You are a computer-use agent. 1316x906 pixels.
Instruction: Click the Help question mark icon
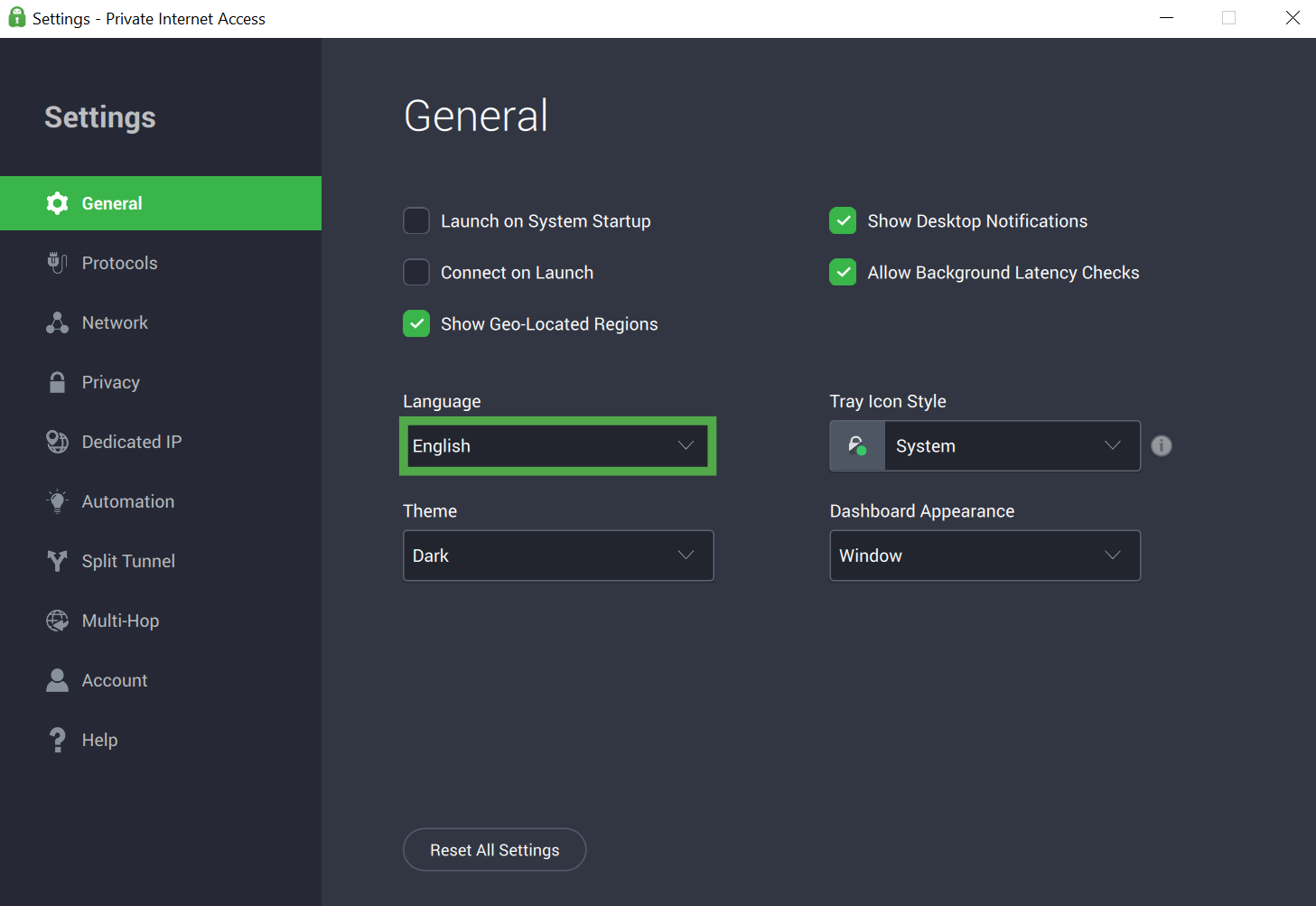pos(57,740)
